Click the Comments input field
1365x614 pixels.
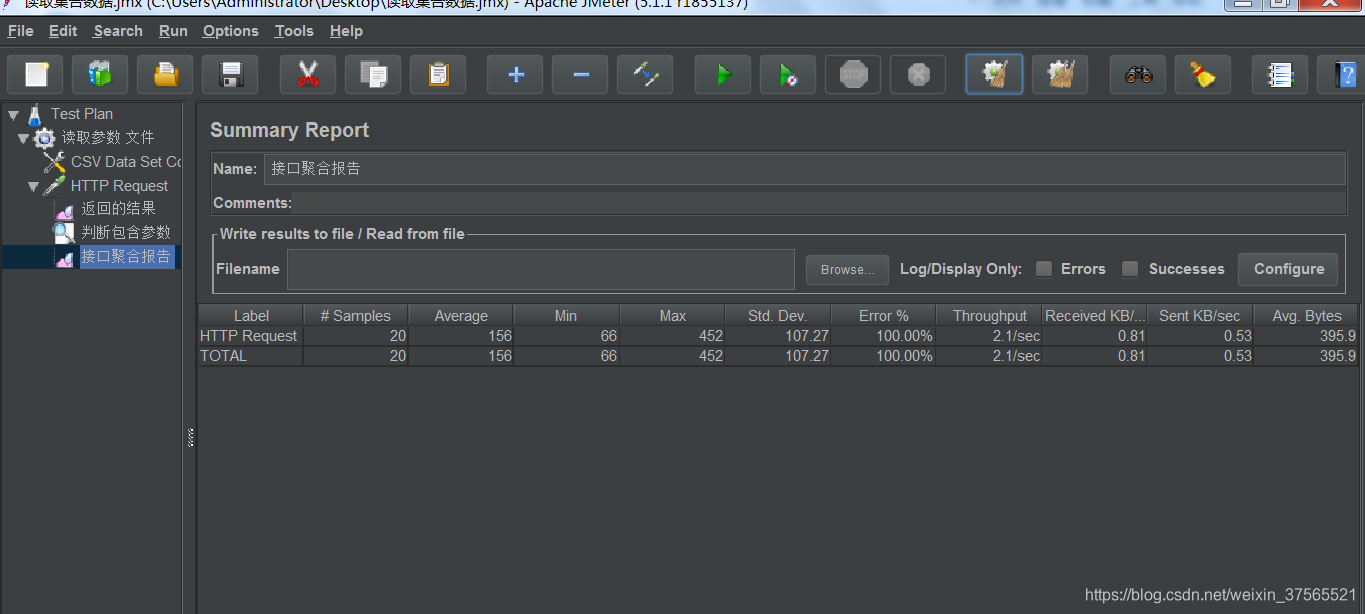tap(818, 203)
